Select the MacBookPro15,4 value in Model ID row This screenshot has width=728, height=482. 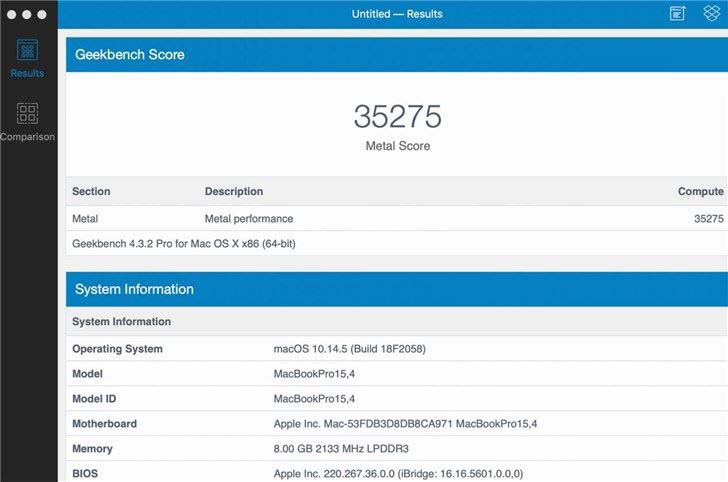coord(314,399)
